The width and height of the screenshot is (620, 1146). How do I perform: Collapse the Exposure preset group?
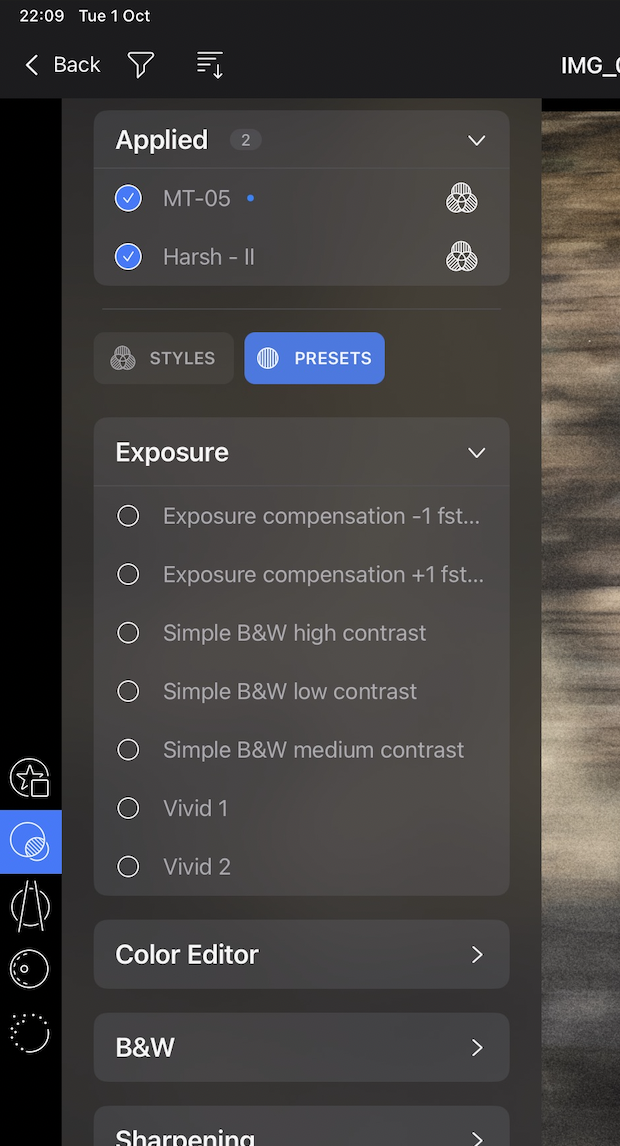click(x=477, y=453)
